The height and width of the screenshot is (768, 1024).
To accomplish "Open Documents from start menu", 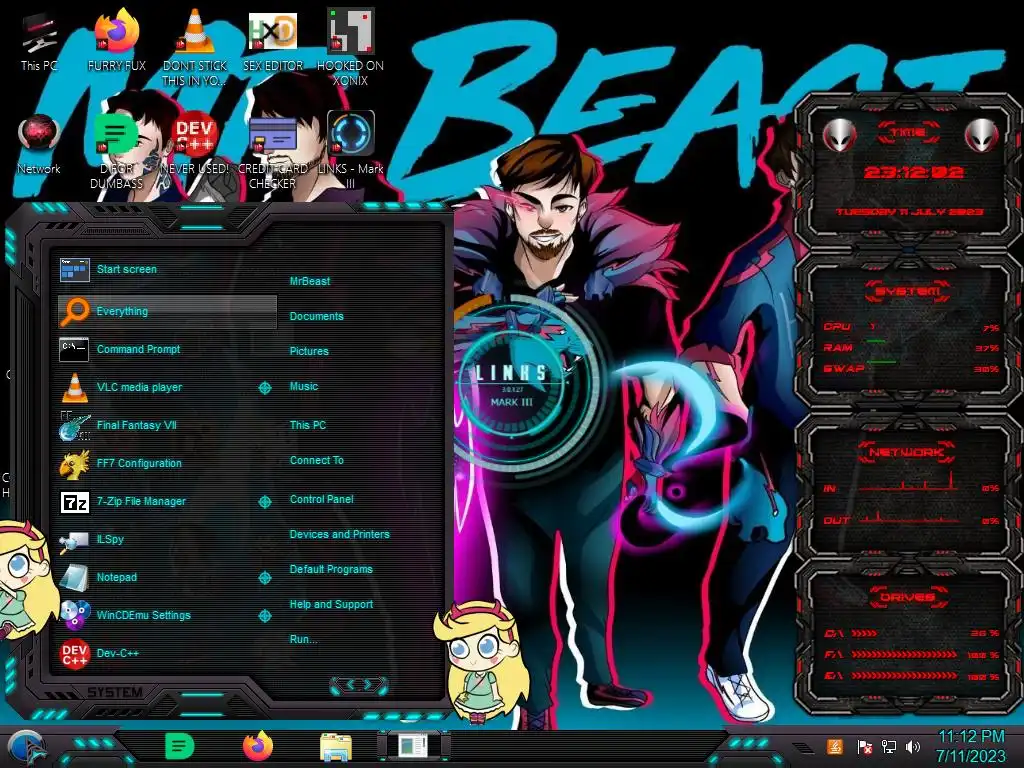I will click(316, 316).
